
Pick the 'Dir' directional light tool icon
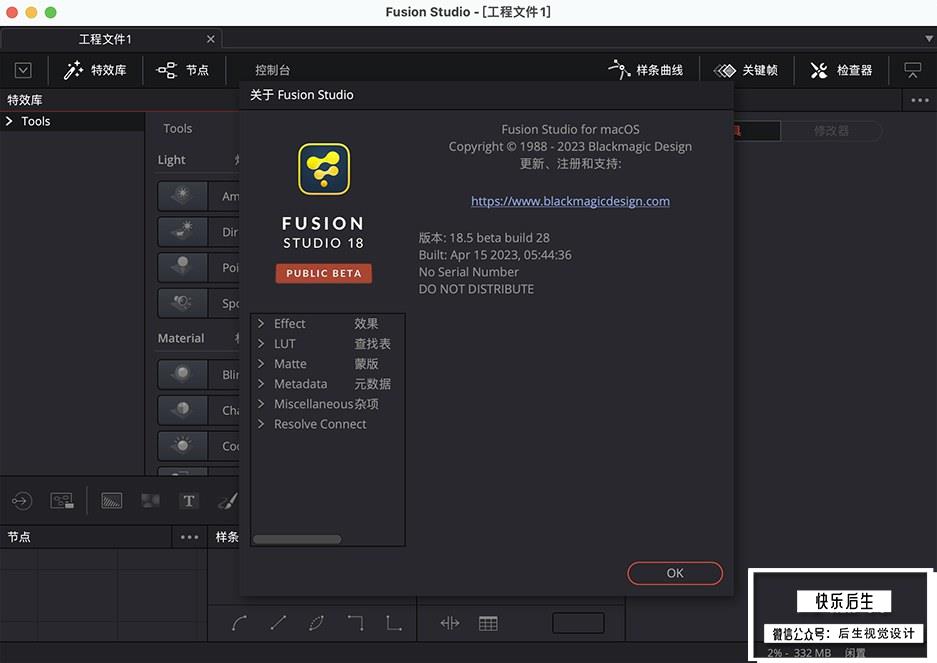pos(182,231)
